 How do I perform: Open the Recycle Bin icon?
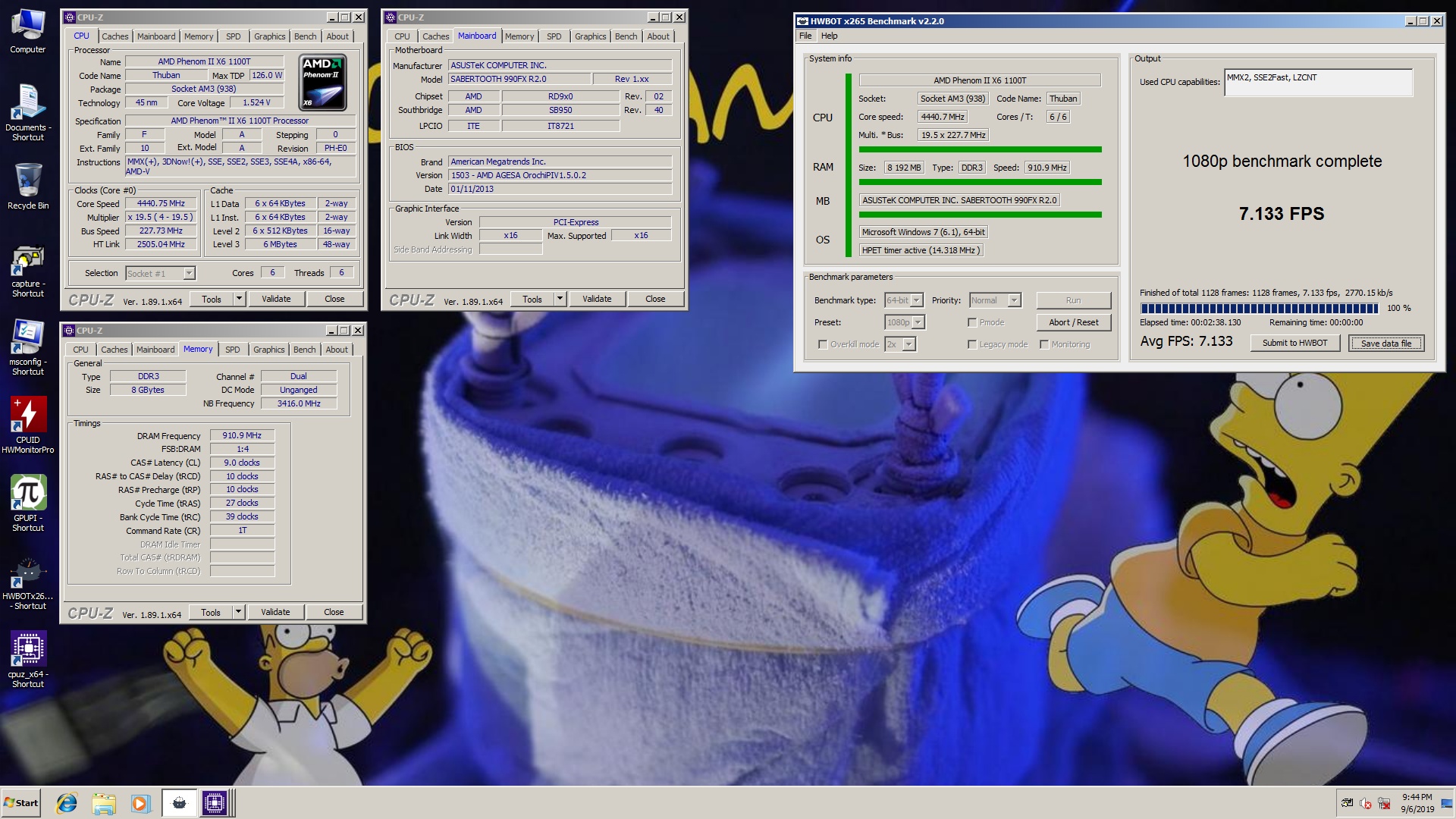click(x=28, y=186)
